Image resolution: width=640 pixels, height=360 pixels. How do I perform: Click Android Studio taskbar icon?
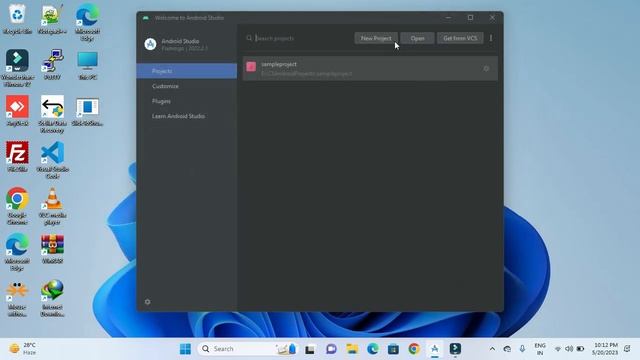click(435, 349)
